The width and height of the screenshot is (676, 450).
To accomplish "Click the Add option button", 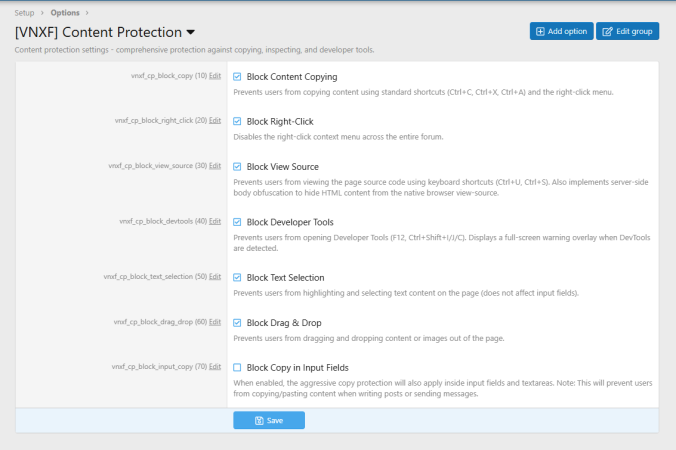I will click(561, 31).
